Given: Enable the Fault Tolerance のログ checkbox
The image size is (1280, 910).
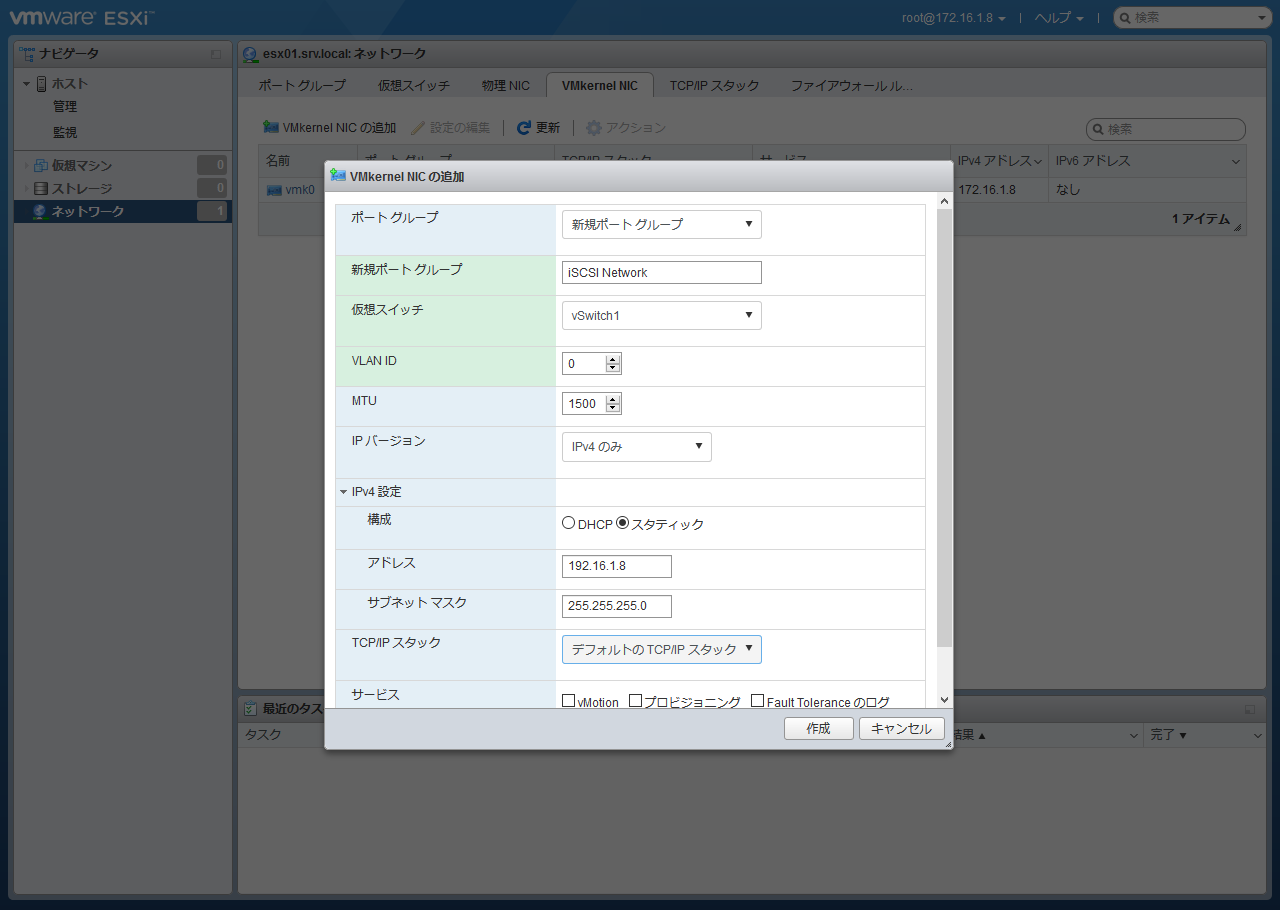Looking at the screenshot, I should (x=758, y=702).
